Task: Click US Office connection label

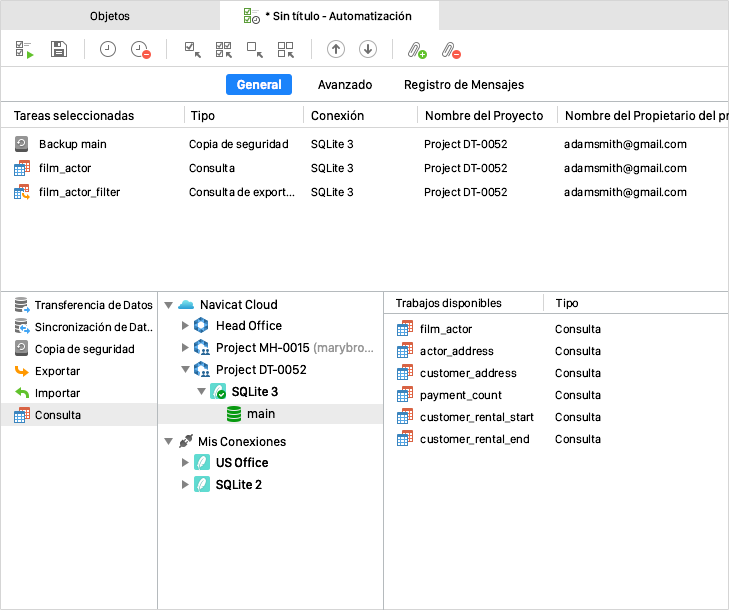Action: [242, 463]
